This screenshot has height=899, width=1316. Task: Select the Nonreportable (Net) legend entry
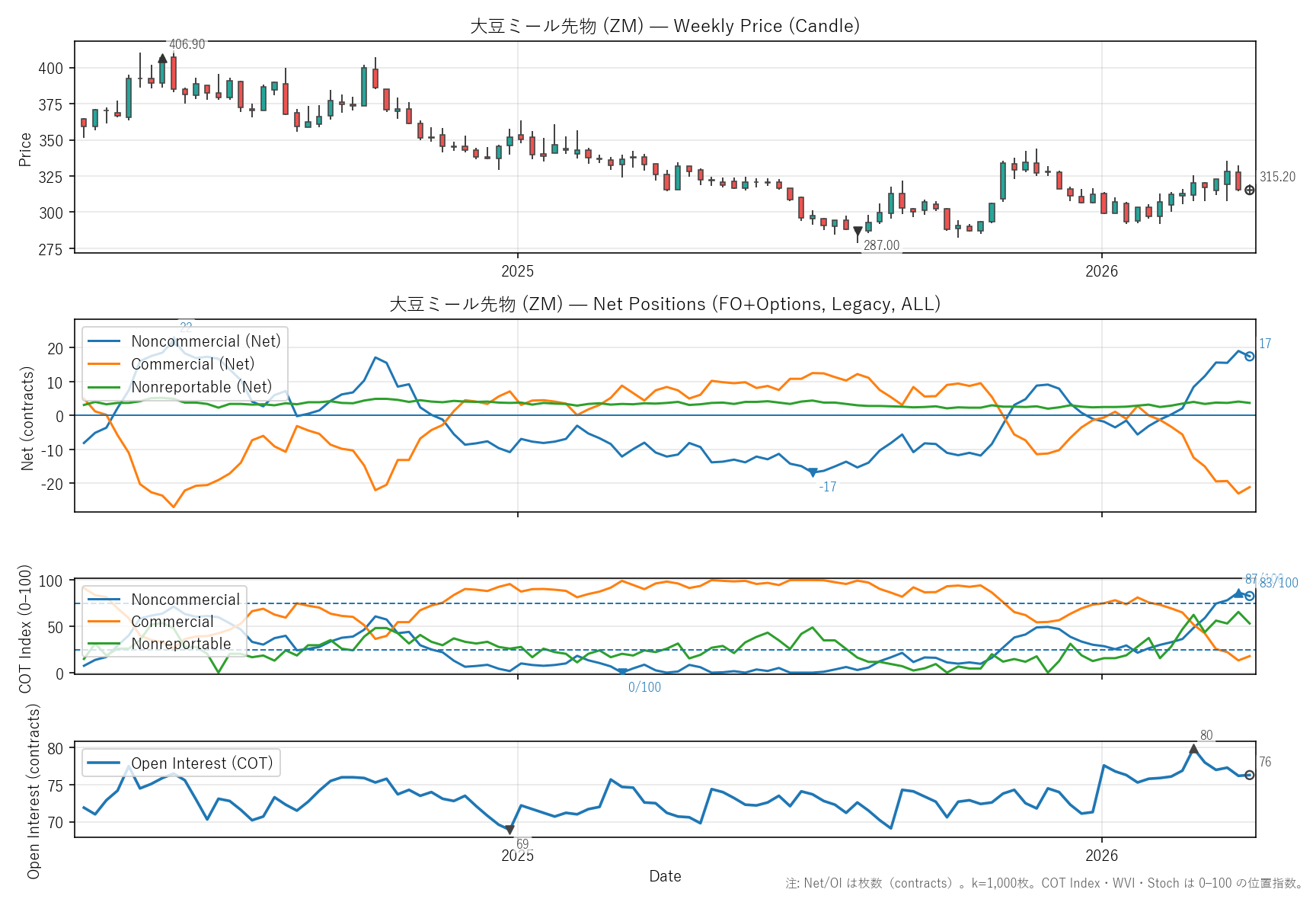201,387
